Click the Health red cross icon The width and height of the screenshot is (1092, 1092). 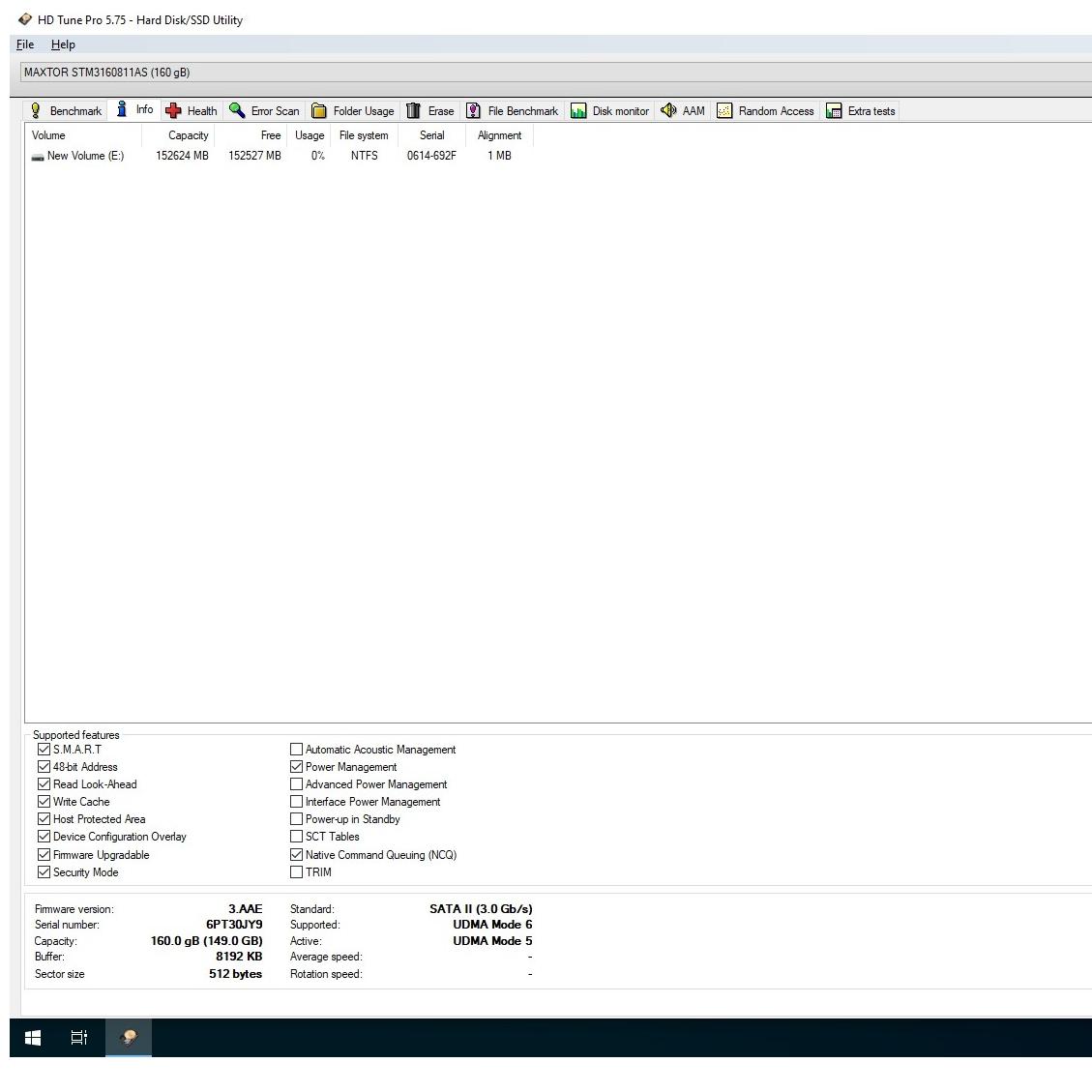tap(173, 110)
